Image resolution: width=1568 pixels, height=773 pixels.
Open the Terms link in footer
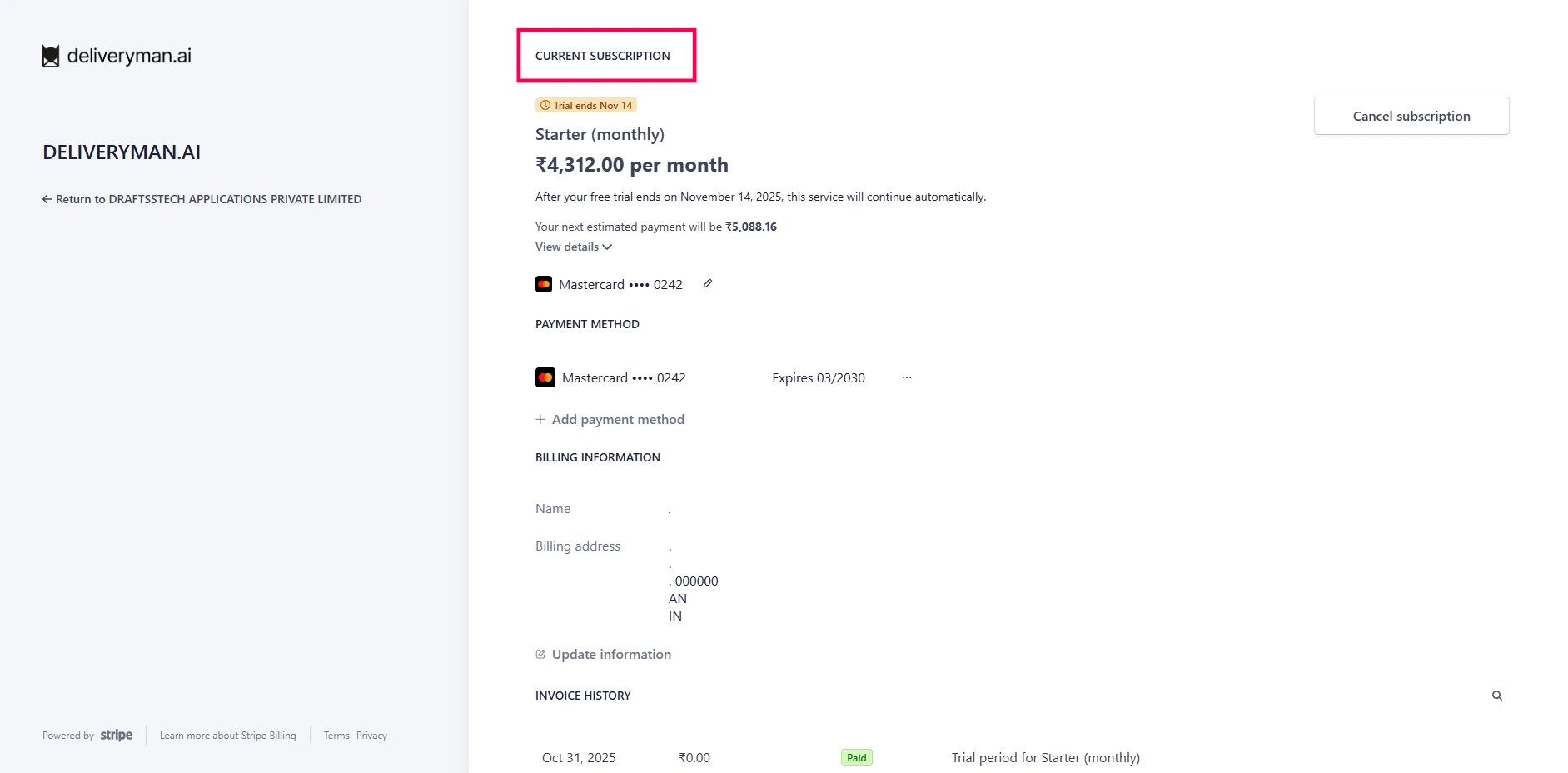coord(336,736)
